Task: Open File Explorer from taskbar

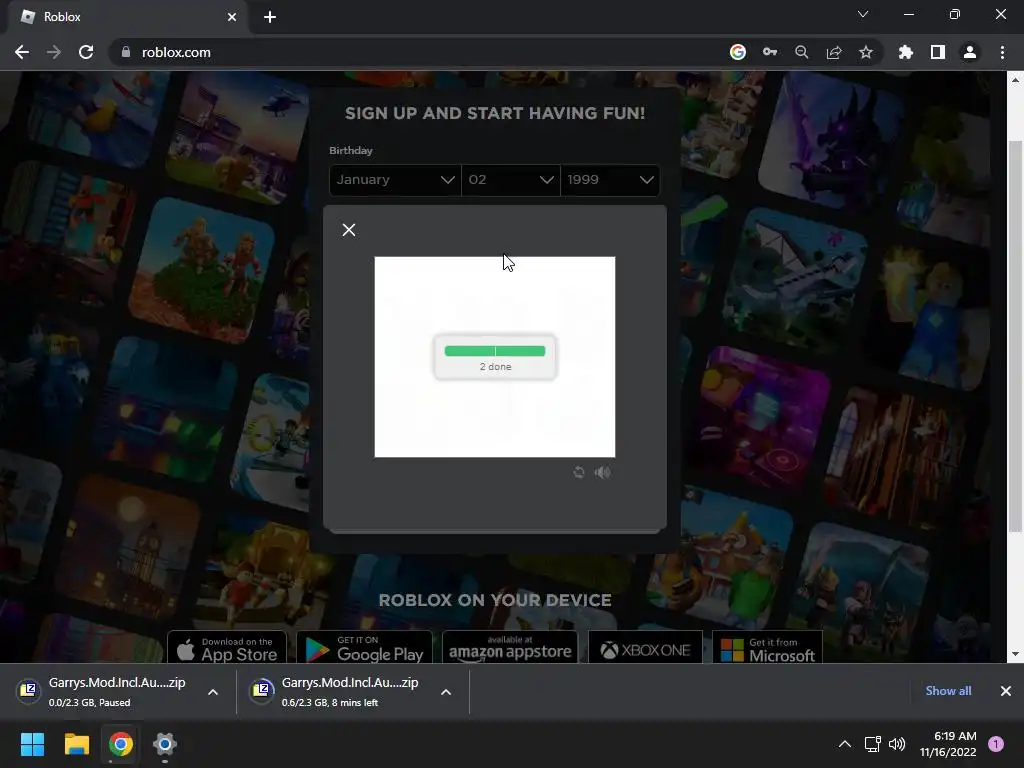Action: 76,744
